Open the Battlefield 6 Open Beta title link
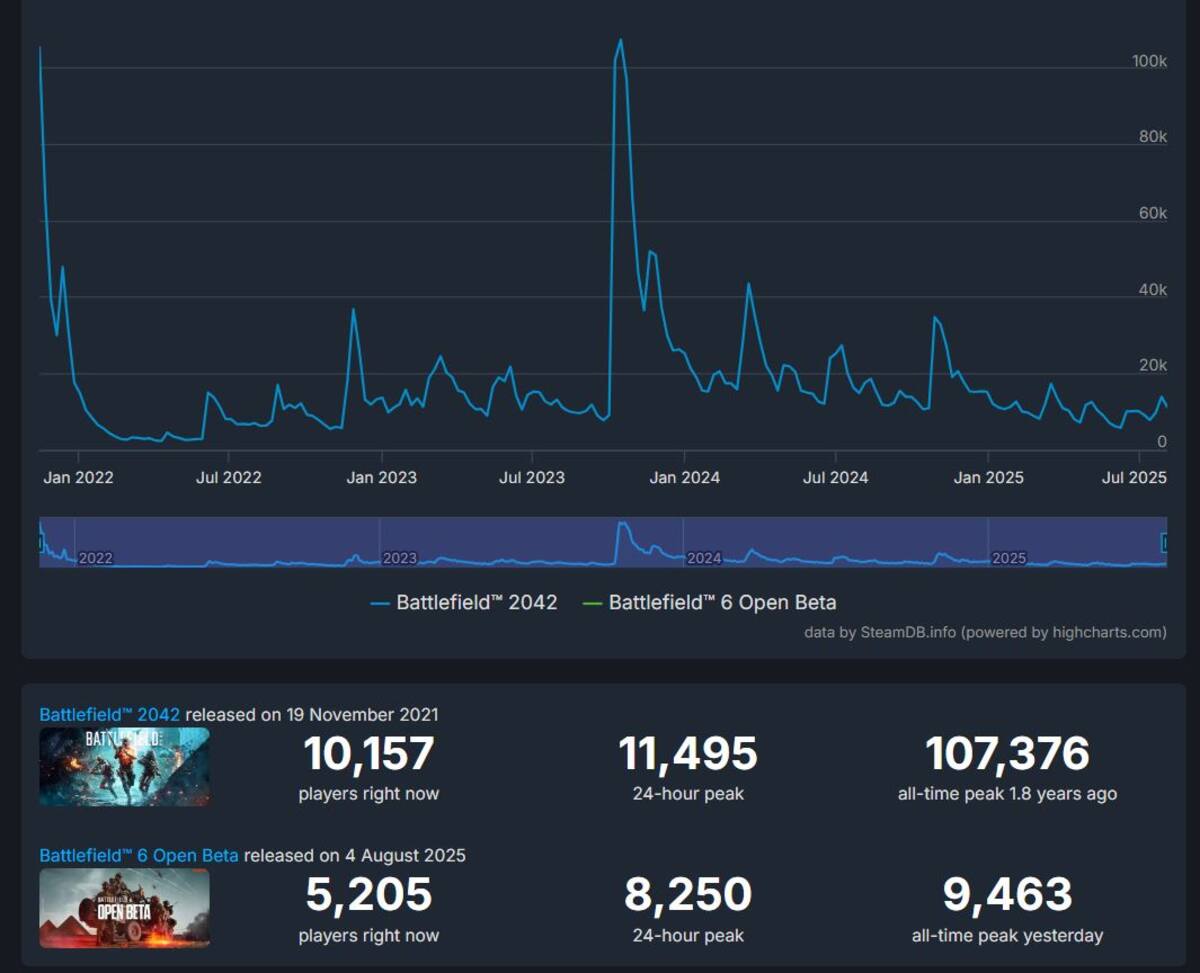Image resolution: width=1200 pixels, height=973 pixels. point(139,855)
